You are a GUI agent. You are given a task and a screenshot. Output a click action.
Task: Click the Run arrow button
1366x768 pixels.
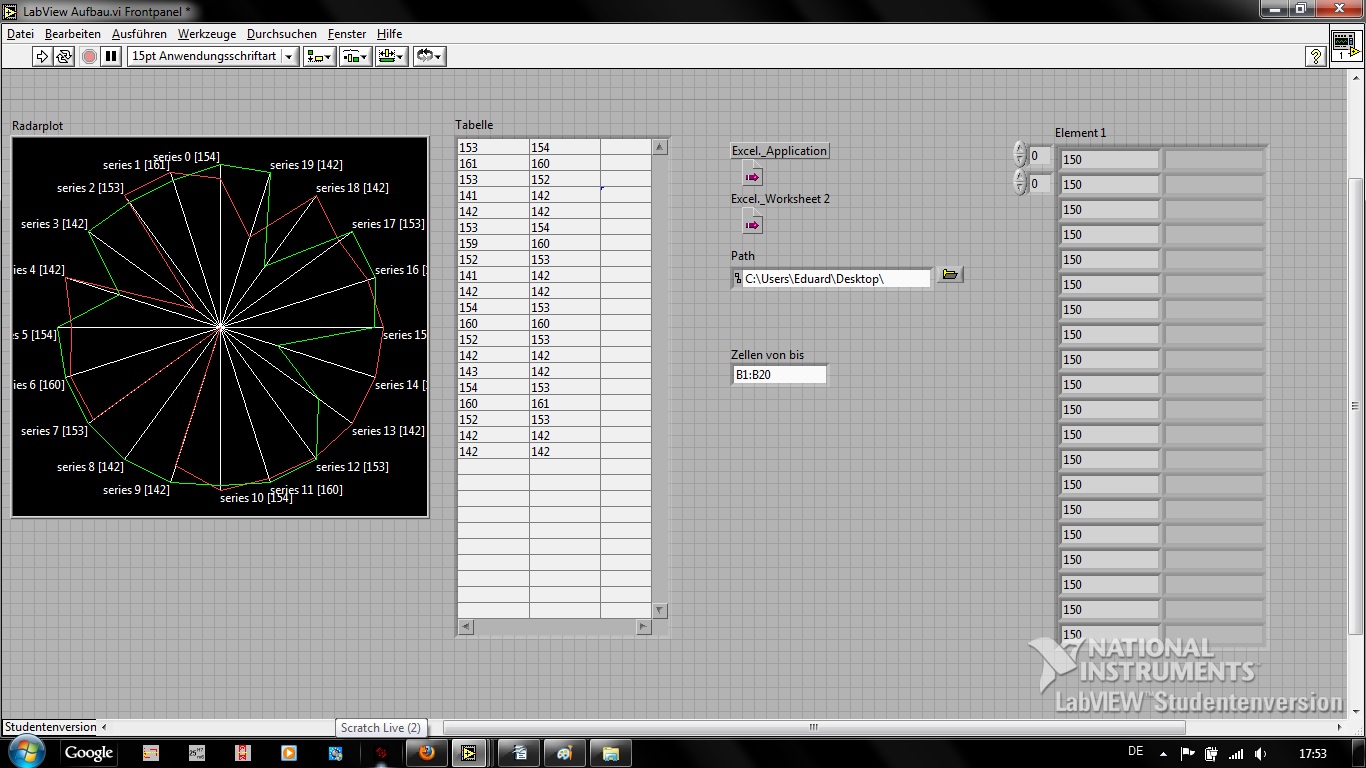point(42,57)
